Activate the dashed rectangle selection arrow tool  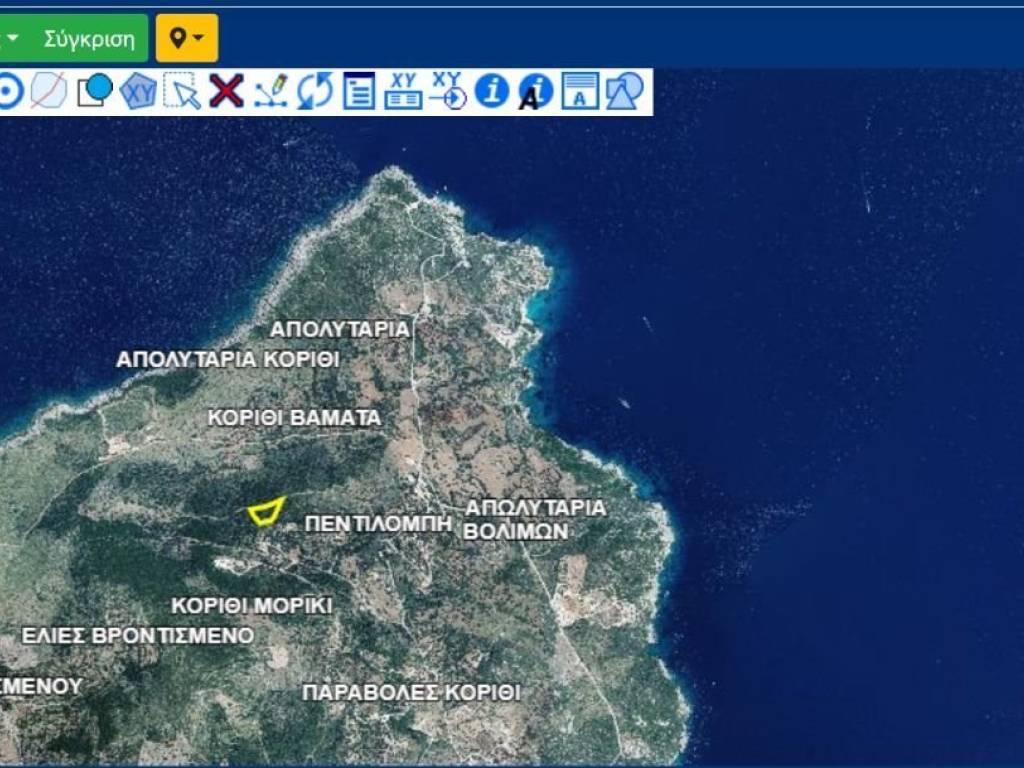(x=182, y=92)
